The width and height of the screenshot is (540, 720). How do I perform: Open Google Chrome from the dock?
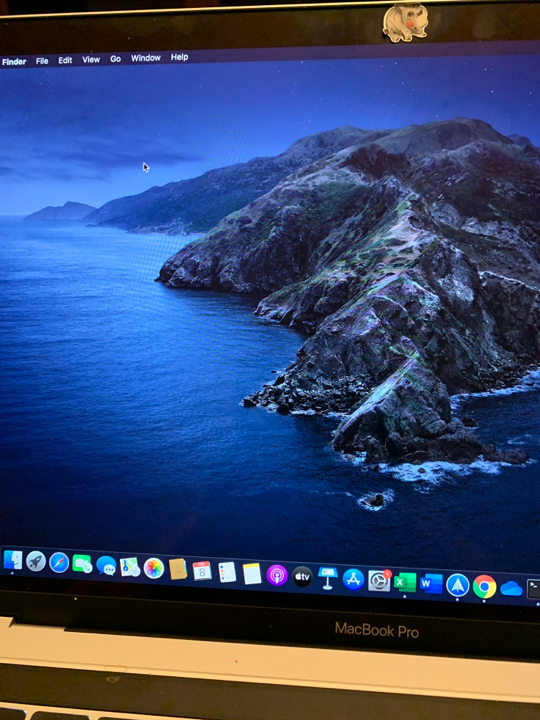click(x=484, y=587)
